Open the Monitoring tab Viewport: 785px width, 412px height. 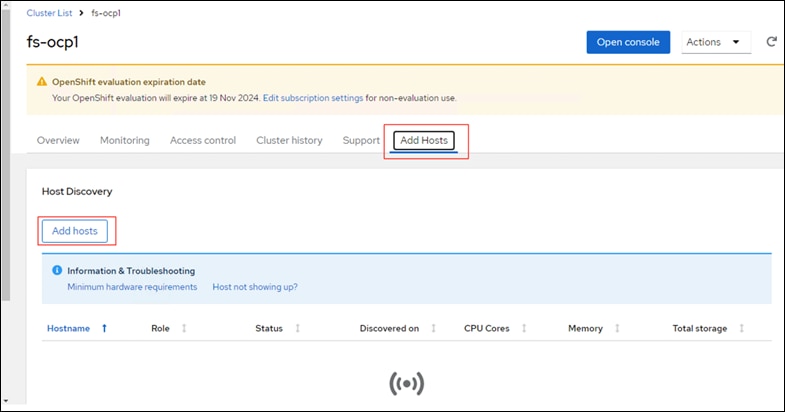[125, 140]
